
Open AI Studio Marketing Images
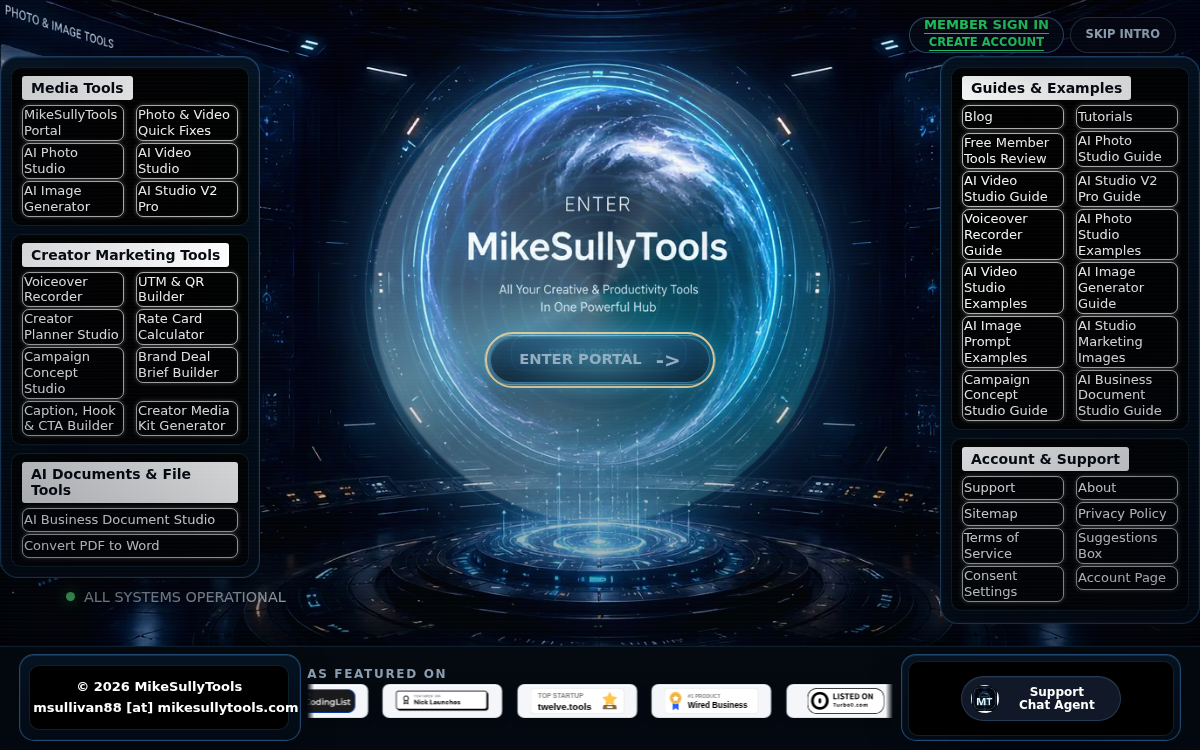[x=1127, y=342]
